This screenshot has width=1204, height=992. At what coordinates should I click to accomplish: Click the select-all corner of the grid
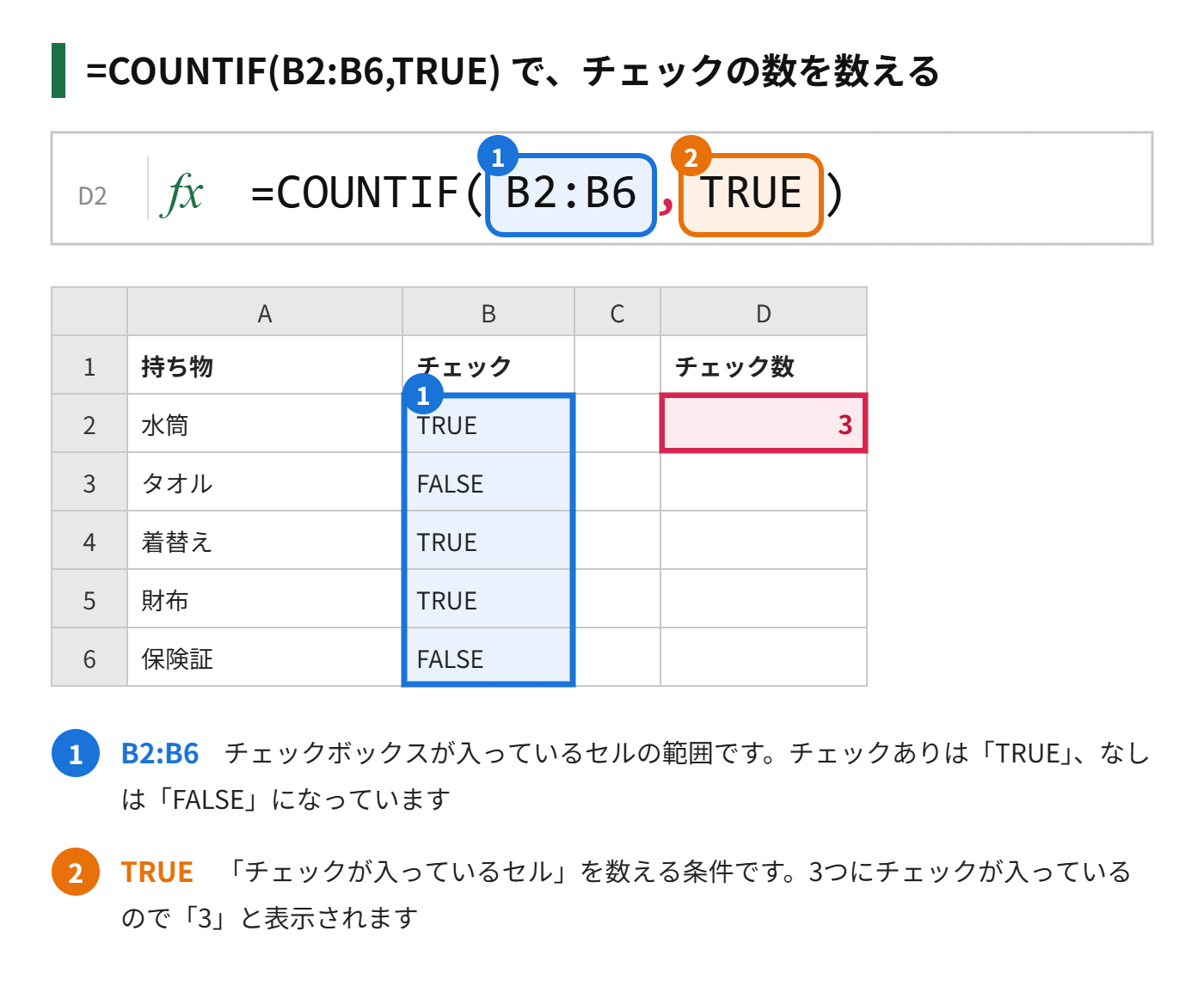[x=89, y=312]
